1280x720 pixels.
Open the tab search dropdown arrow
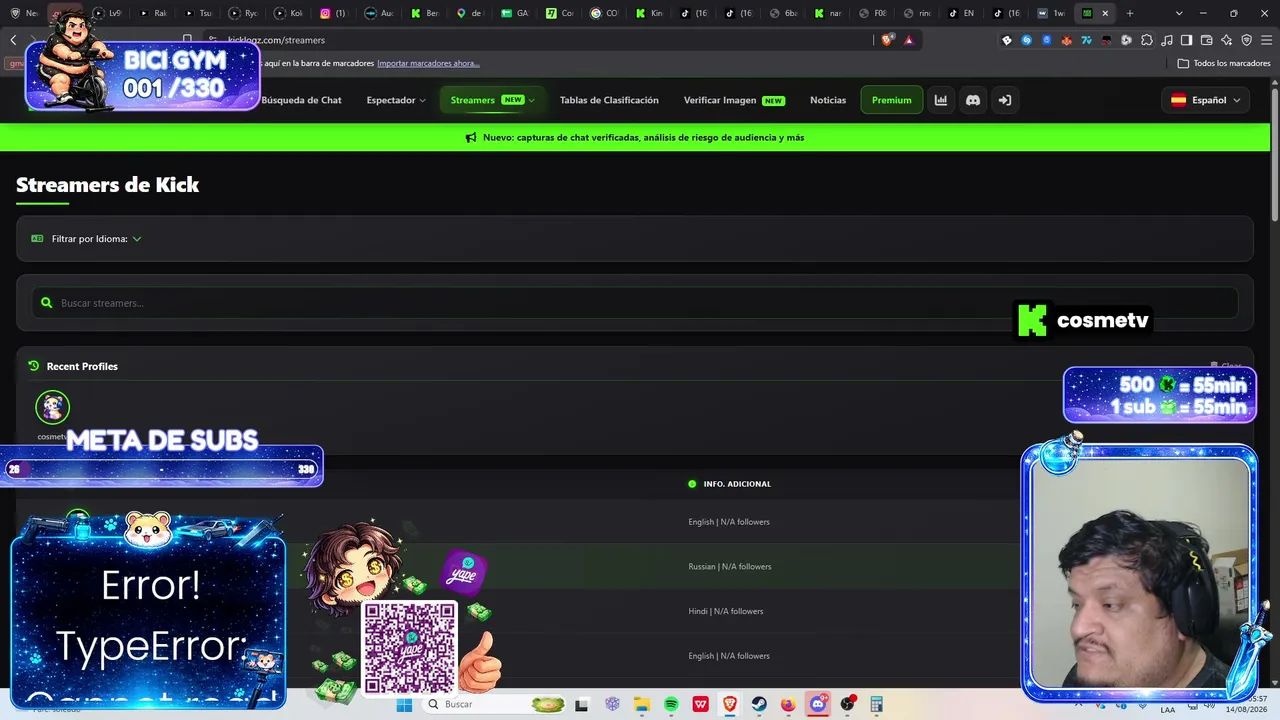click(1178, 13)
